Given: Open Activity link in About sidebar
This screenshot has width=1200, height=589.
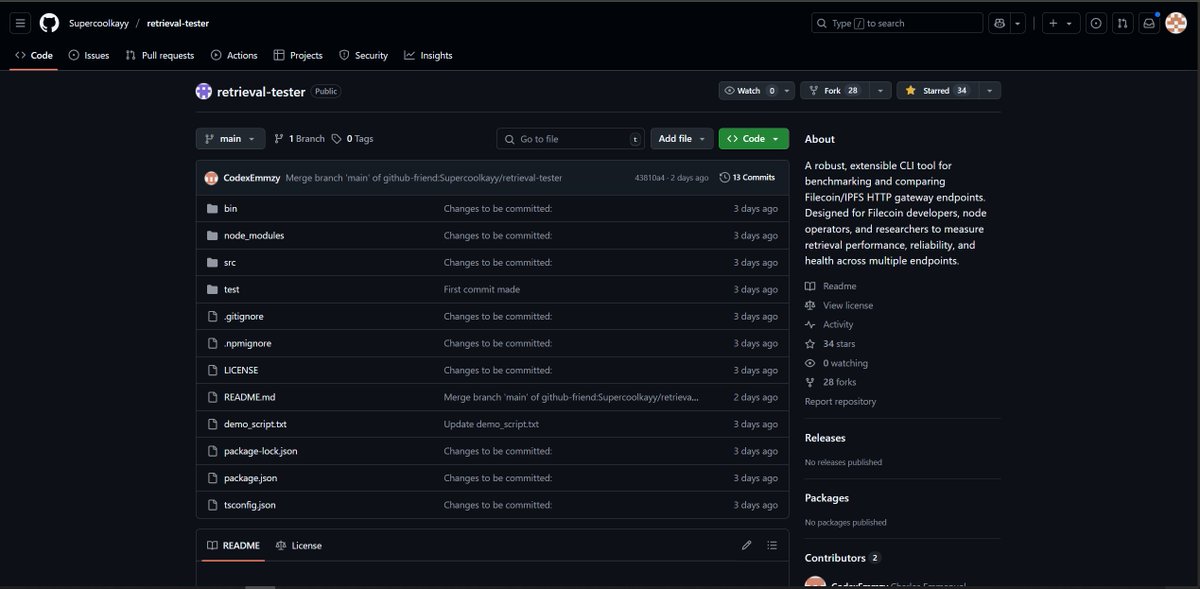Looking at the screenshot, I should click(x=829, y=325).
